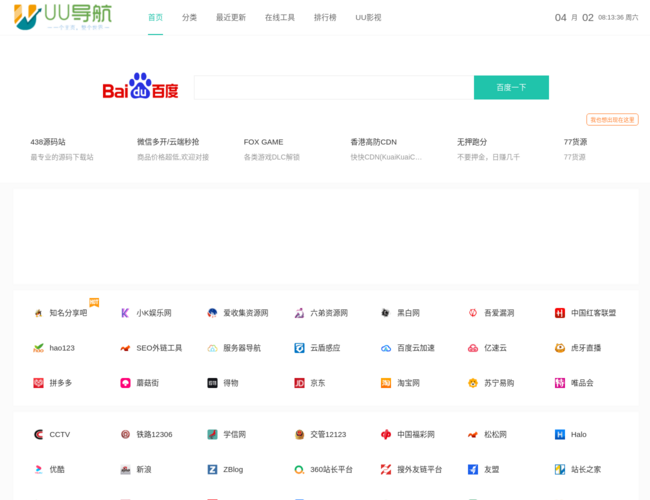Click the 蘑菇街 pink icon

coord(125,383)
